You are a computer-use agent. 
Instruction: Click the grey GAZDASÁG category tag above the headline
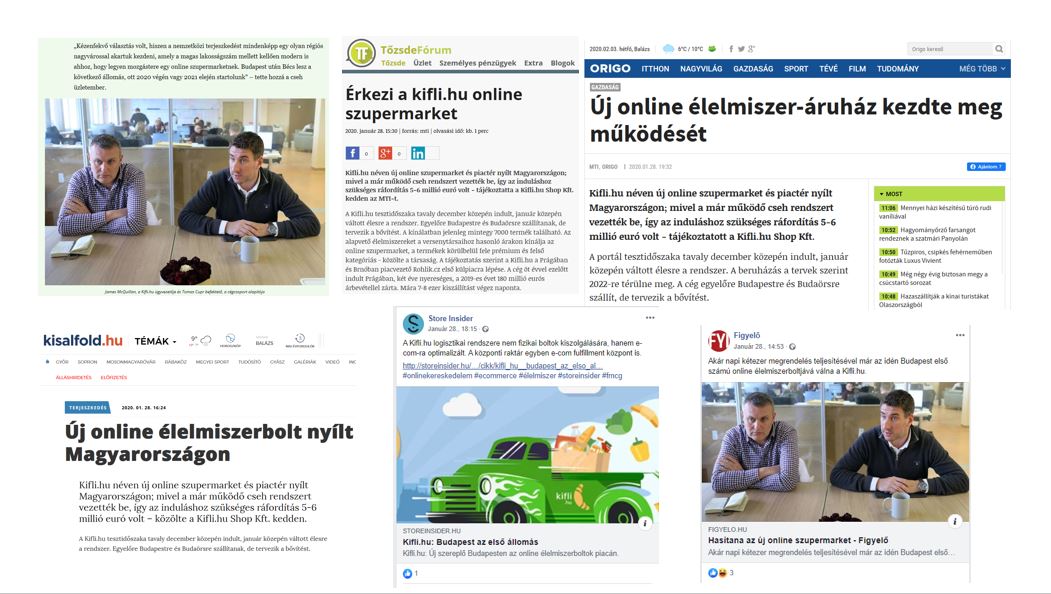[x=605, y=87]
